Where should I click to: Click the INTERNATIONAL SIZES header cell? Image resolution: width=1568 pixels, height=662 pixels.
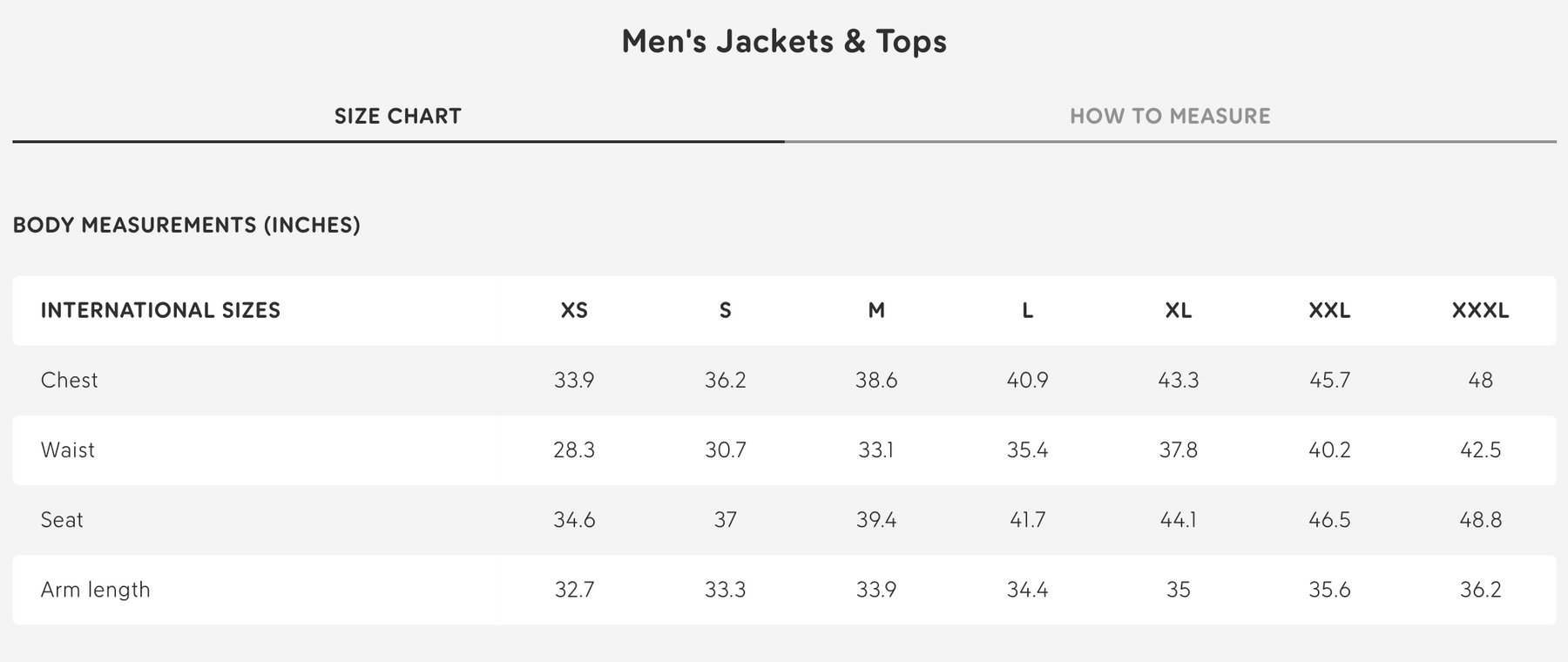[160, 310]
